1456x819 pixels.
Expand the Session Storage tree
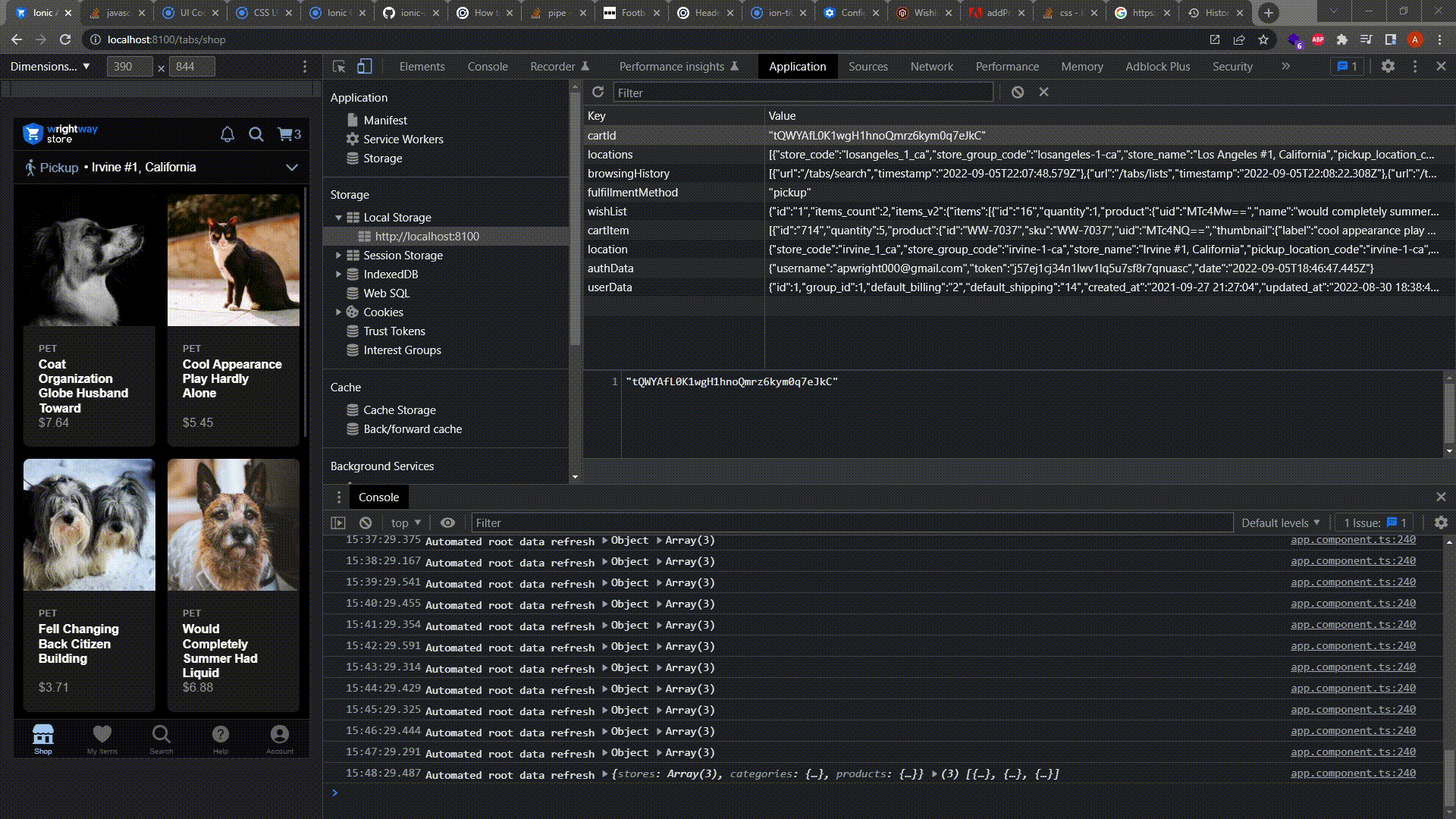pos(338,256)
